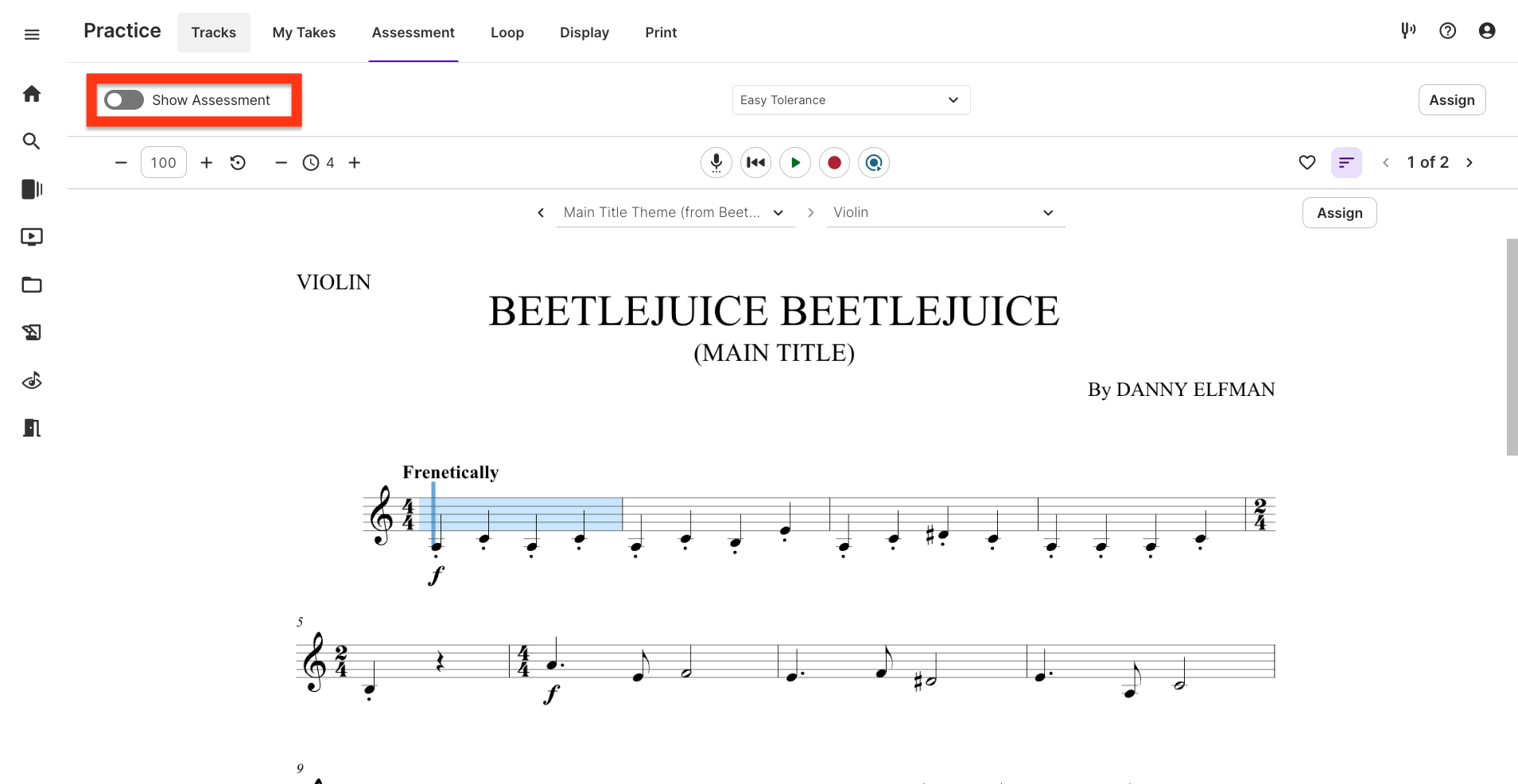Viewport: 1518px width, 784px height.
Task: Open the Print tab
Action: click(x=661, y=33)
